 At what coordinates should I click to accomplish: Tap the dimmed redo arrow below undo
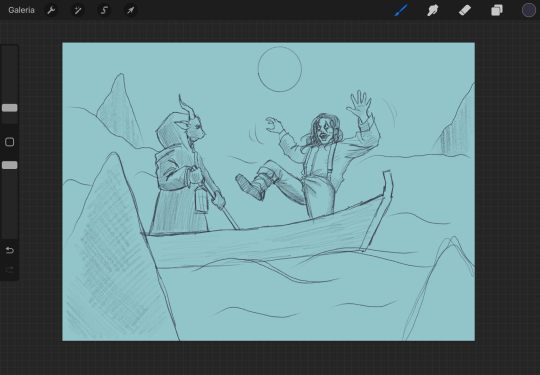point(10,269)
